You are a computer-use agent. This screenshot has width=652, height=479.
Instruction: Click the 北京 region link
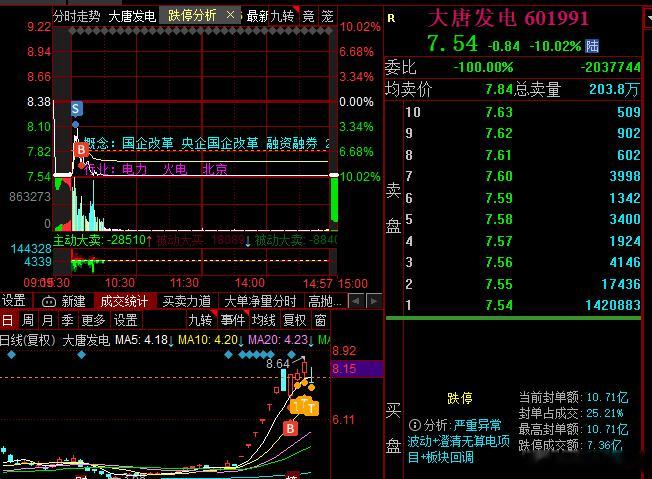tap(215, 169)
